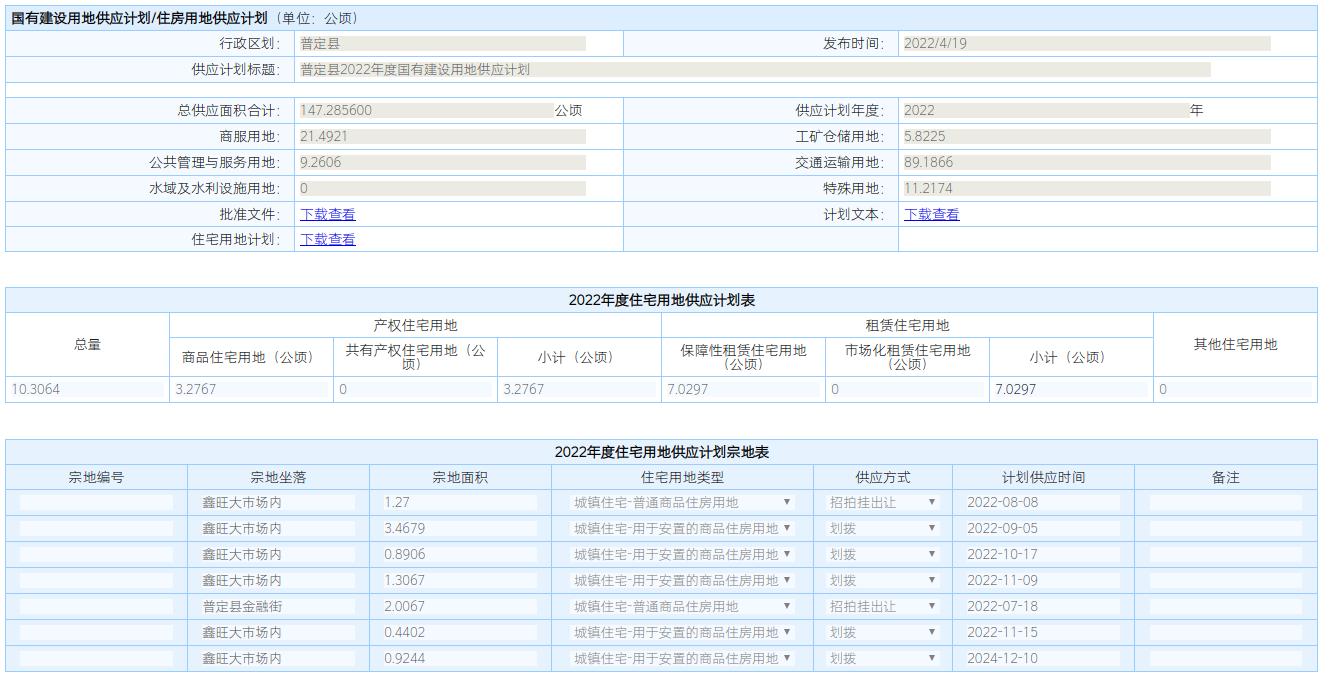Click 工矿仓储用地 field 5.8225
This screenshot has height=687, width=1329.
[1086, 136]
